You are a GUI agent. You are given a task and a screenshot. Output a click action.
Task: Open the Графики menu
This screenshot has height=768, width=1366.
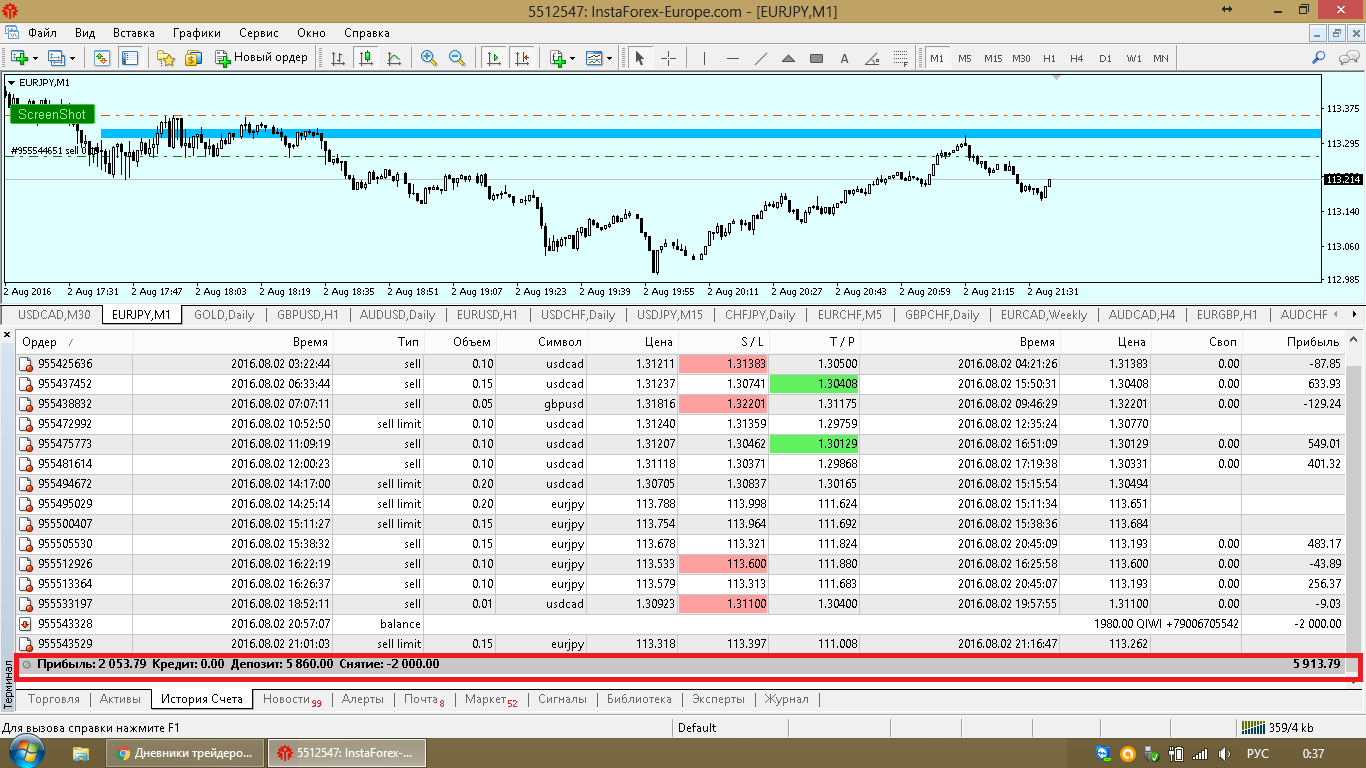click(196, 33)
